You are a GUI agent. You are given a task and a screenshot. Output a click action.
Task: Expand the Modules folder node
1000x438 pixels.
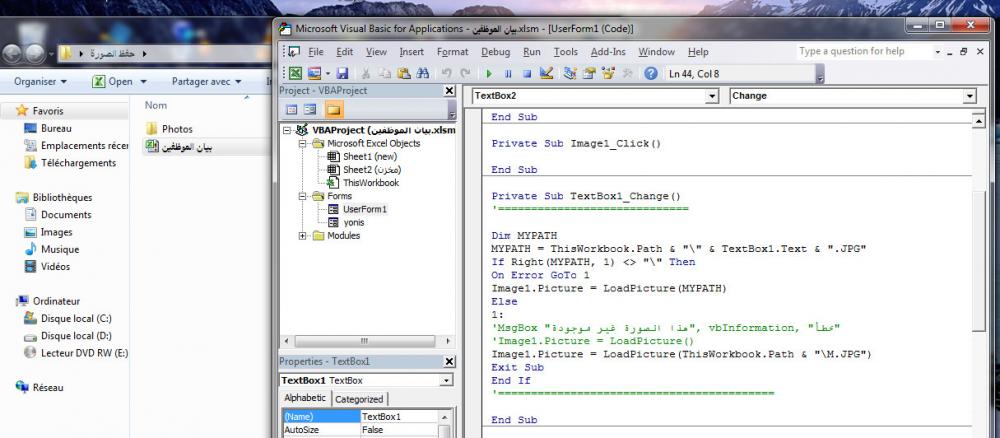tap(302, 236)
